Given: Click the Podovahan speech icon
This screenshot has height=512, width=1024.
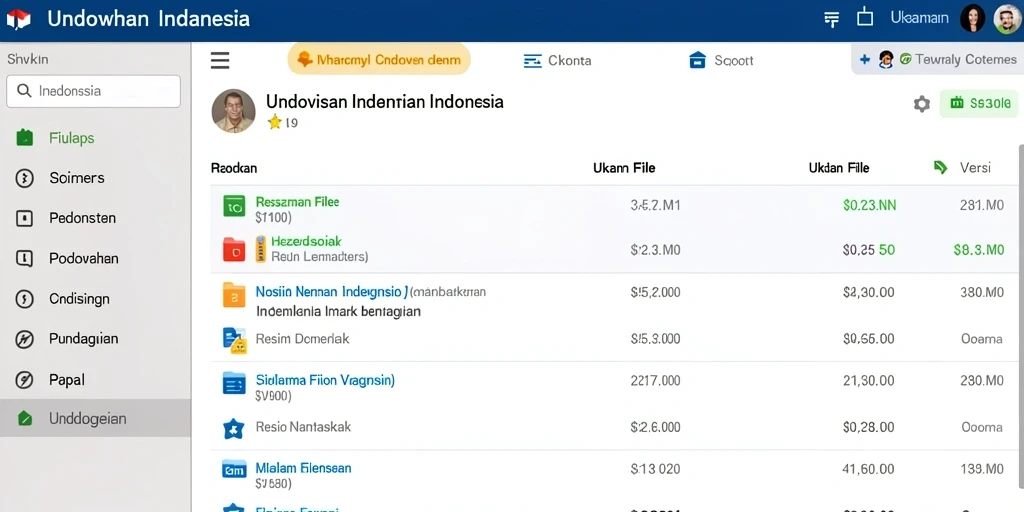Looking at the screenshot, I should (24, 259).
